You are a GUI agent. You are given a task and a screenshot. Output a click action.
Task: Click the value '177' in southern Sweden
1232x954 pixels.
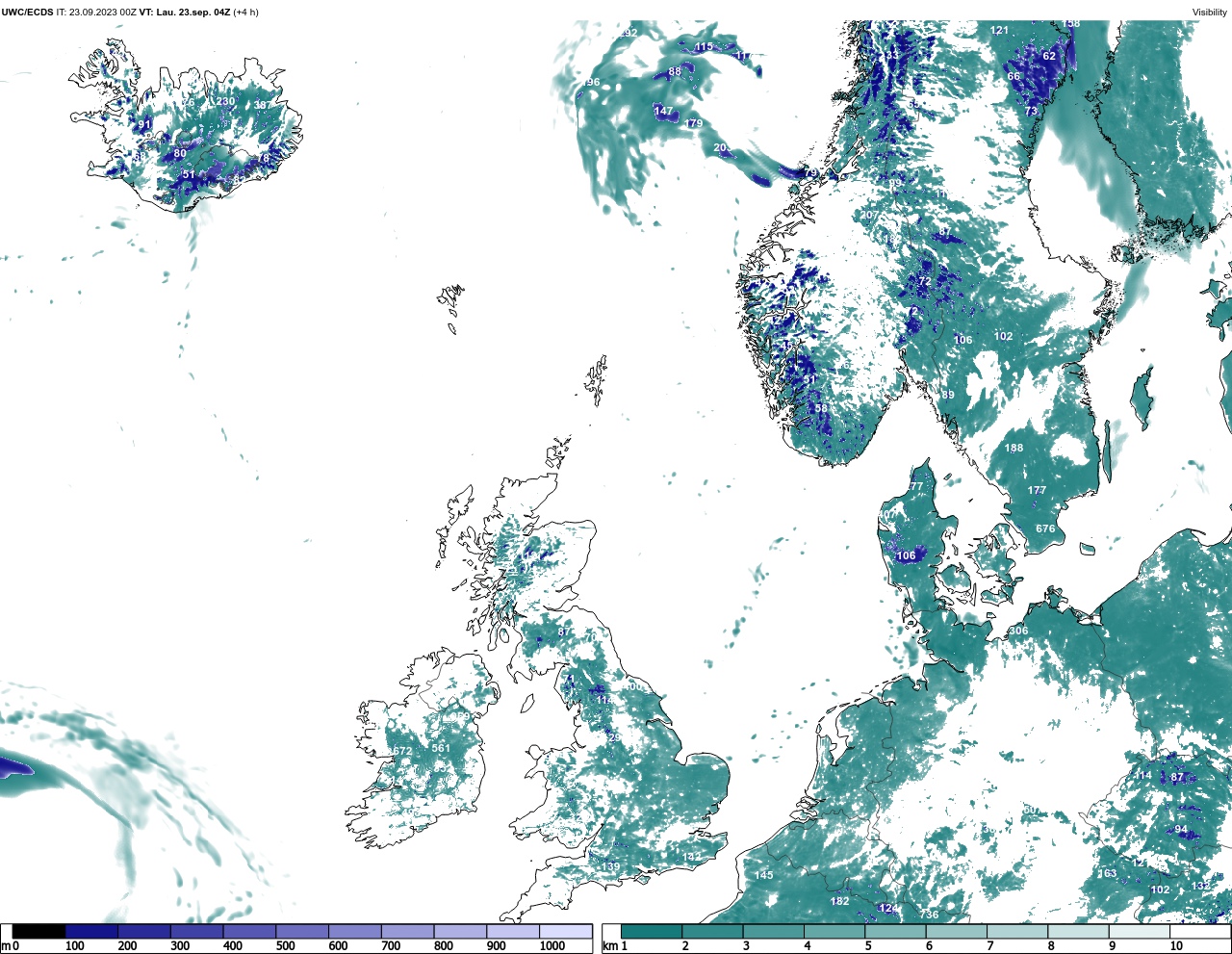[x=1037, y=490]
